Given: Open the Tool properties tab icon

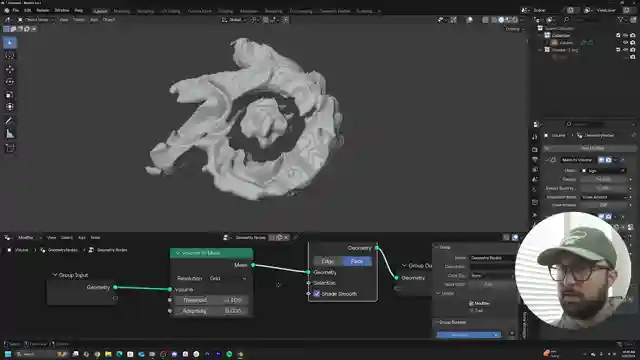Looking at the screenshot, I should (x=535, y=138).
